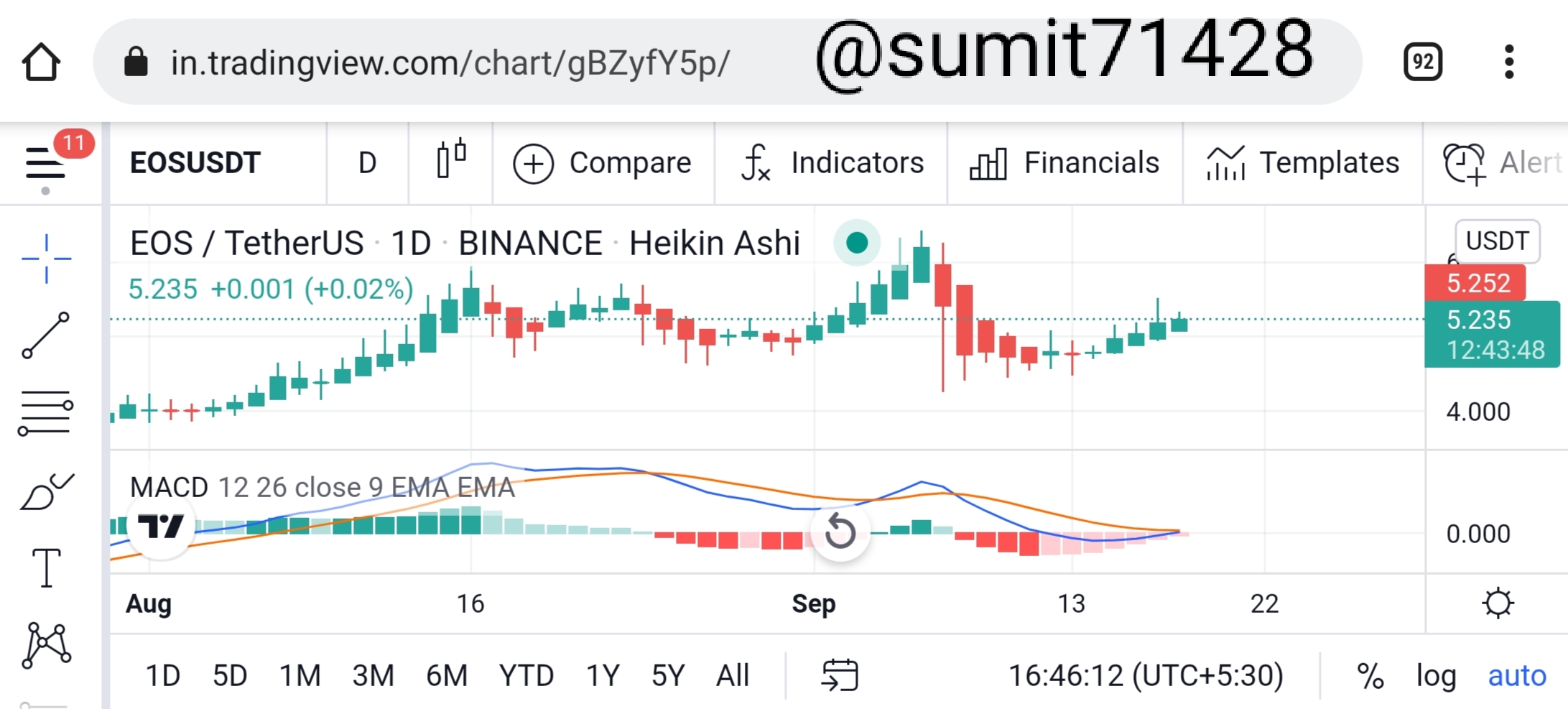Select the YTD date range
The image size is (1568, 709).
tap(526, 676)
